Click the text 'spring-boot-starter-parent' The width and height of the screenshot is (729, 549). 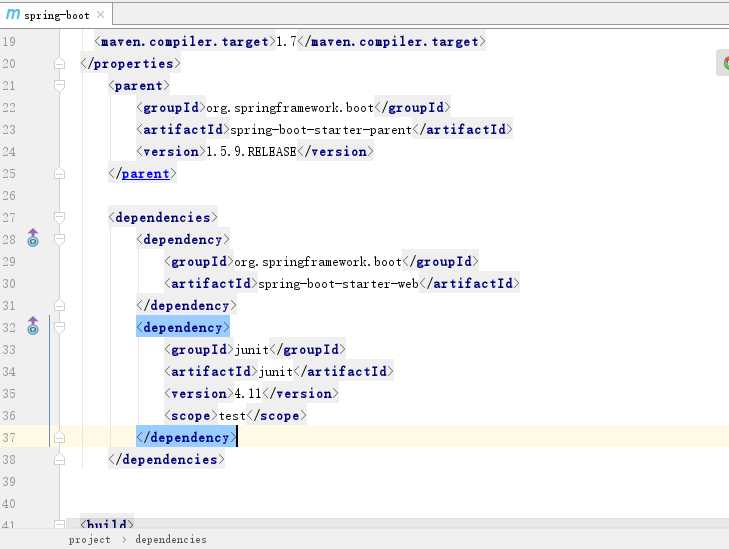pos(321,130)
